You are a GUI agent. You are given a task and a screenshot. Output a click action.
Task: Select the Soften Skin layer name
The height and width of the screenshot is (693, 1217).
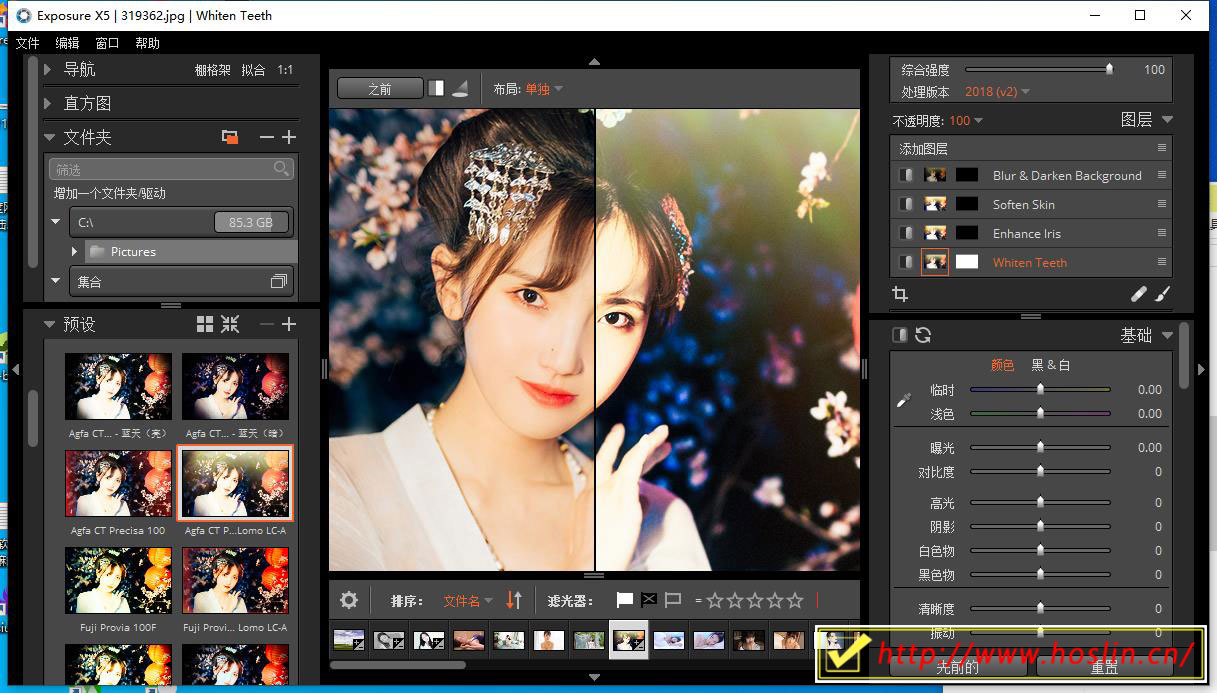point(1023,204)
